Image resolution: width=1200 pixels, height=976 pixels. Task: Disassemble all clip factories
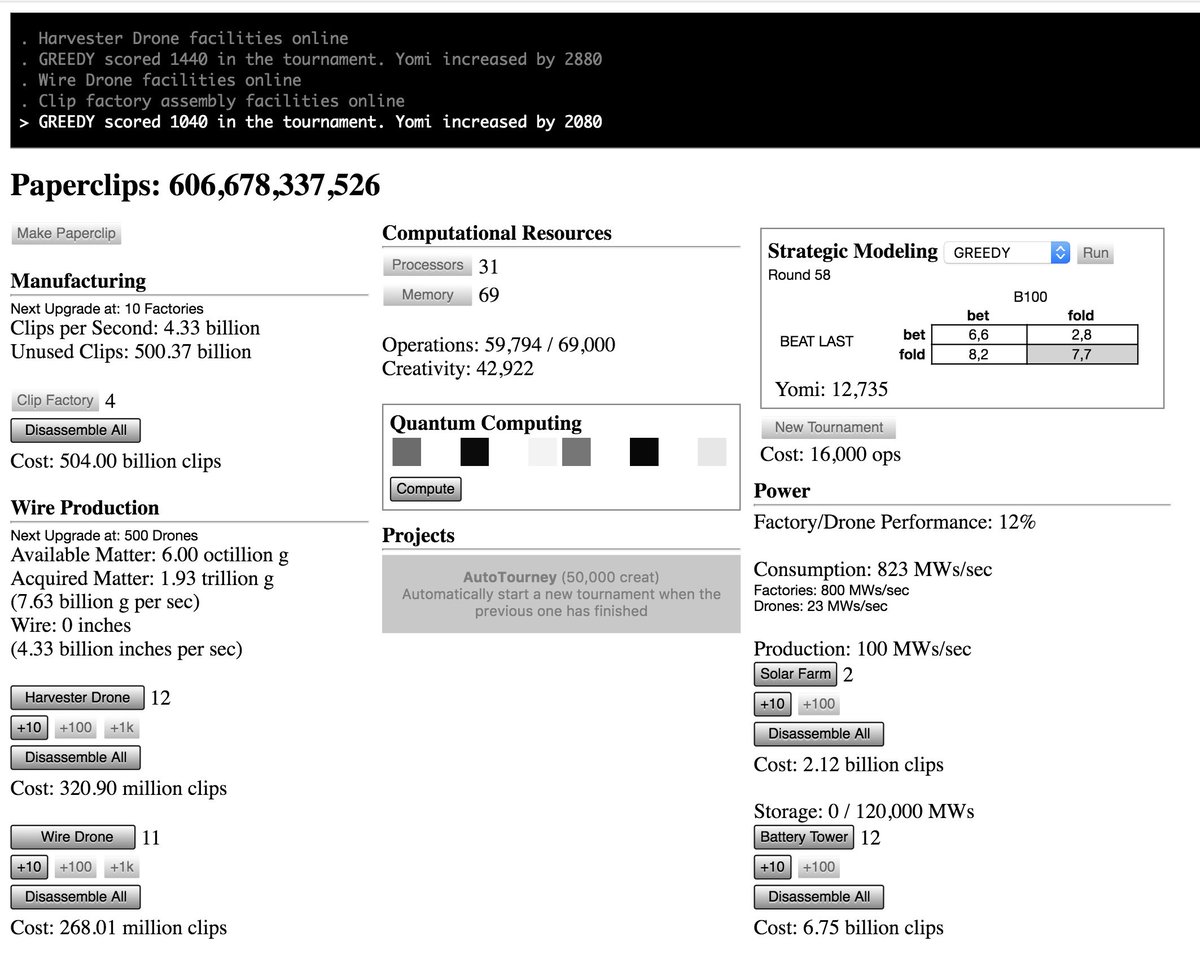(76, 431)
